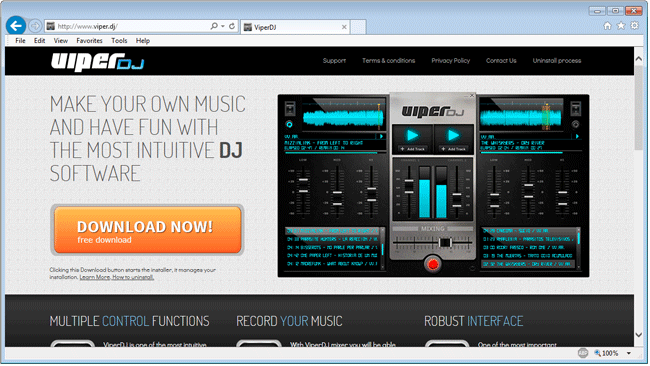Open a new blank tab
The image size is (650, 366).
[x=358, y=27]
